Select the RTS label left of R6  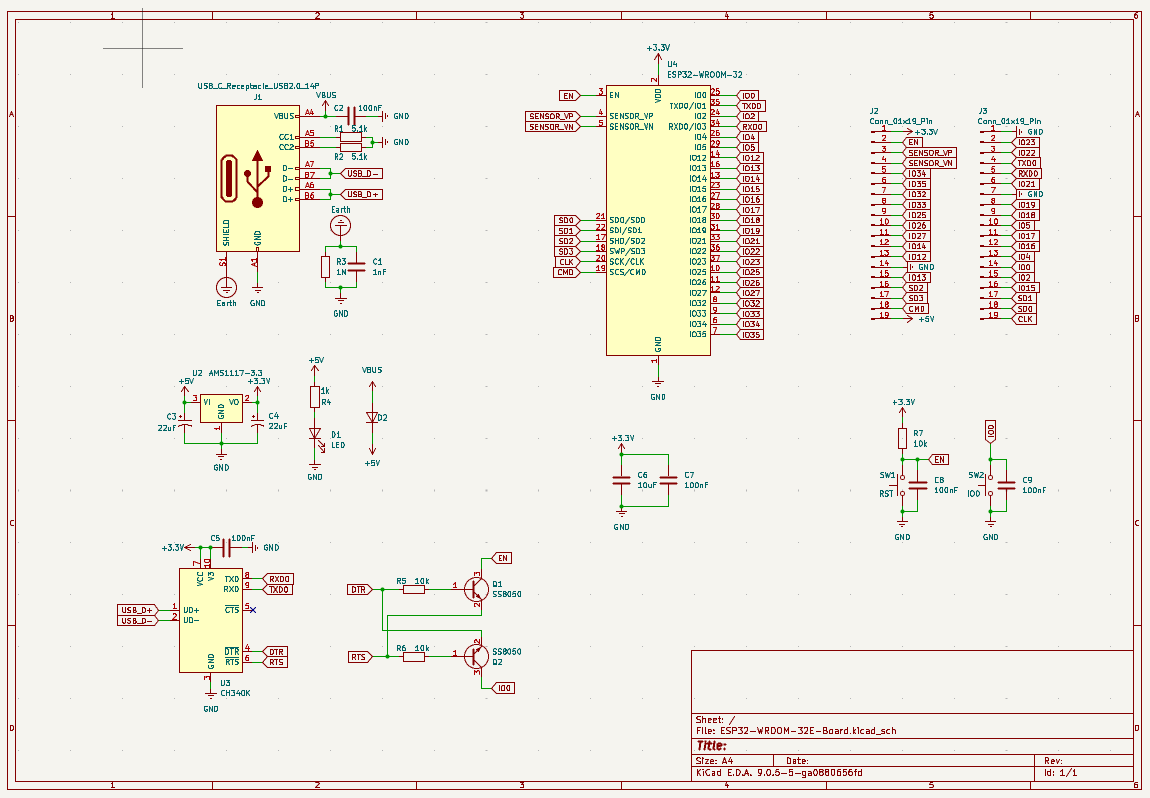click(358, 657)
